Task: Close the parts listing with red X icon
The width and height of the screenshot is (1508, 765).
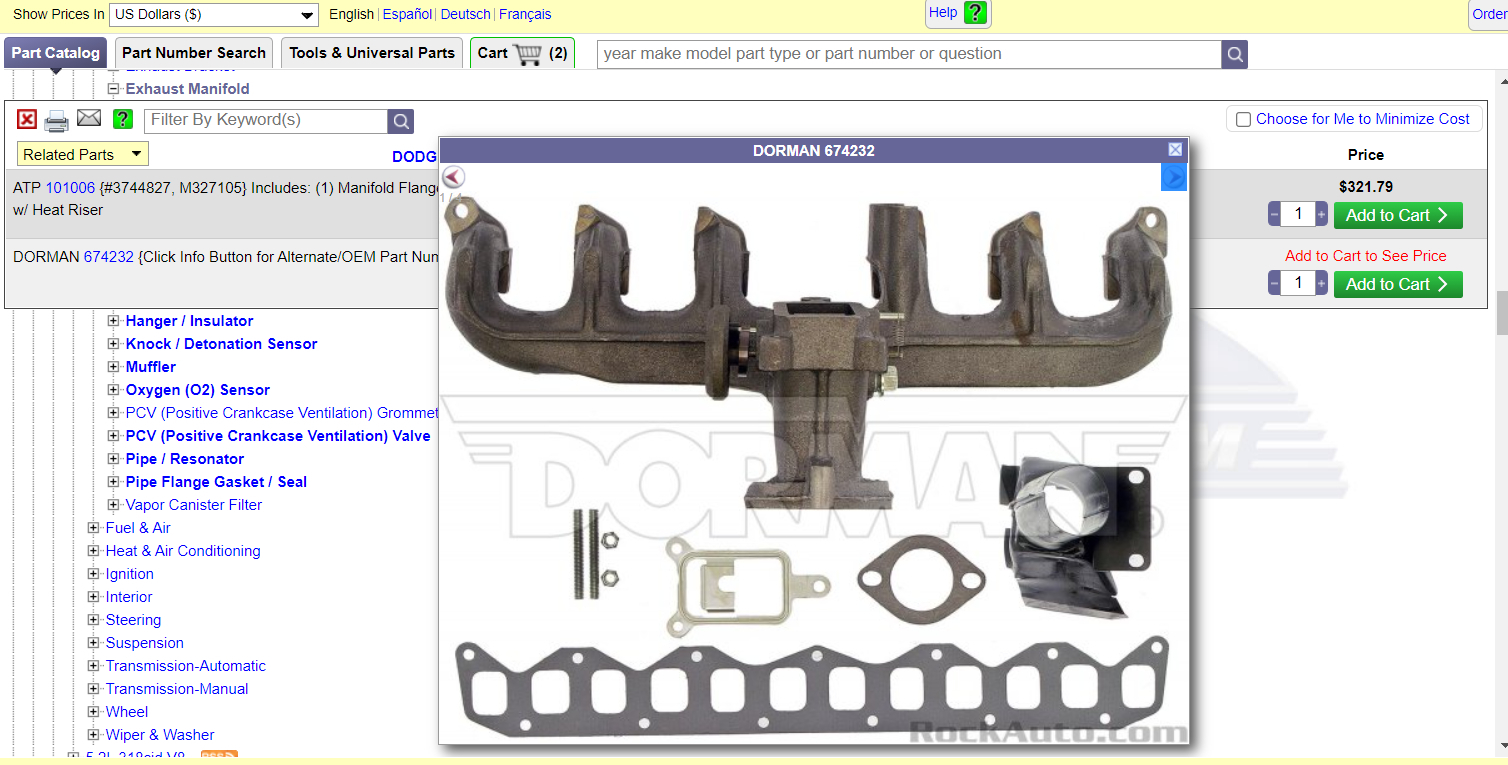Action: coord(27,120)
